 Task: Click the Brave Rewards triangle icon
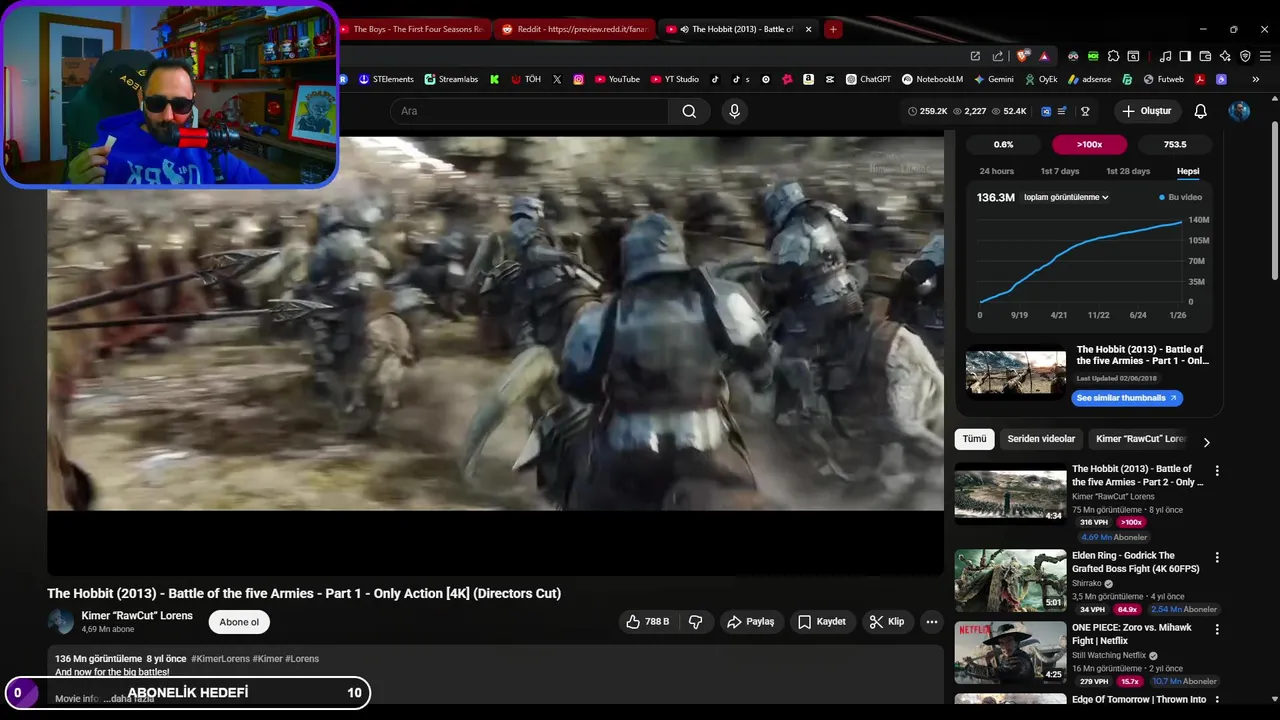[x=1044, y=56]
